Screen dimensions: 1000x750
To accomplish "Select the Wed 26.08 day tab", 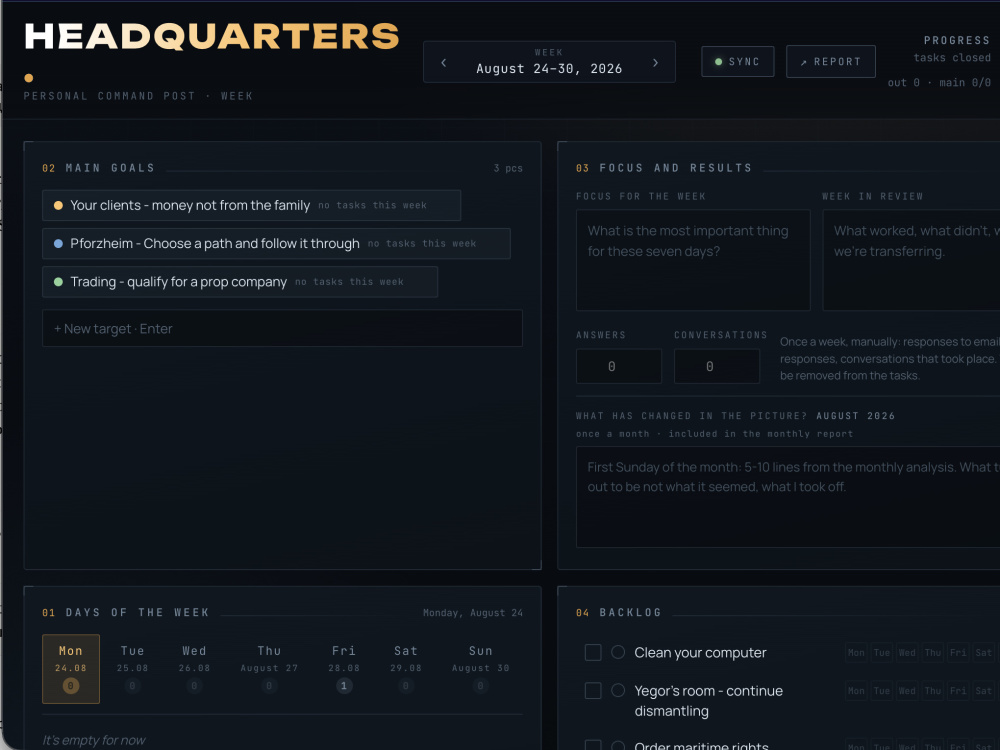I will [195, 669].
